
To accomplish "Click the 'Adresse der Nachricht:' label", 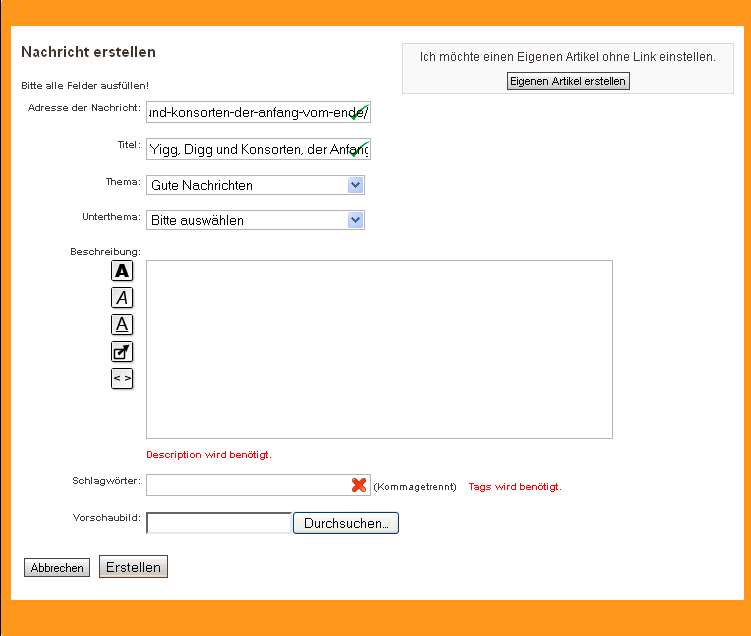I will (84, 108).
